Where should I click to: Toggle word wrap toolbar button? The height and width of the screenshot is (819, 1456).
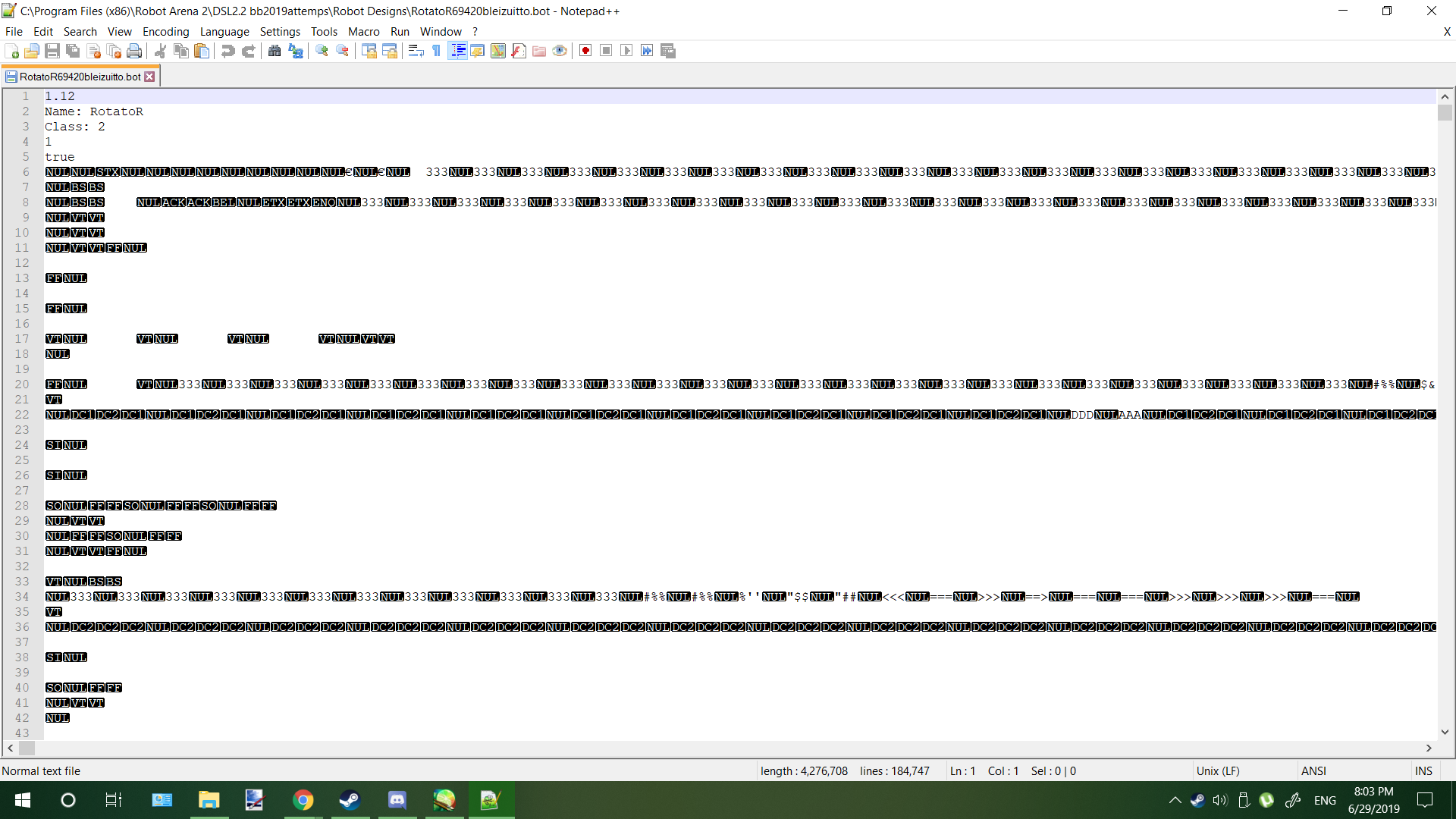(x=416, y=51)
